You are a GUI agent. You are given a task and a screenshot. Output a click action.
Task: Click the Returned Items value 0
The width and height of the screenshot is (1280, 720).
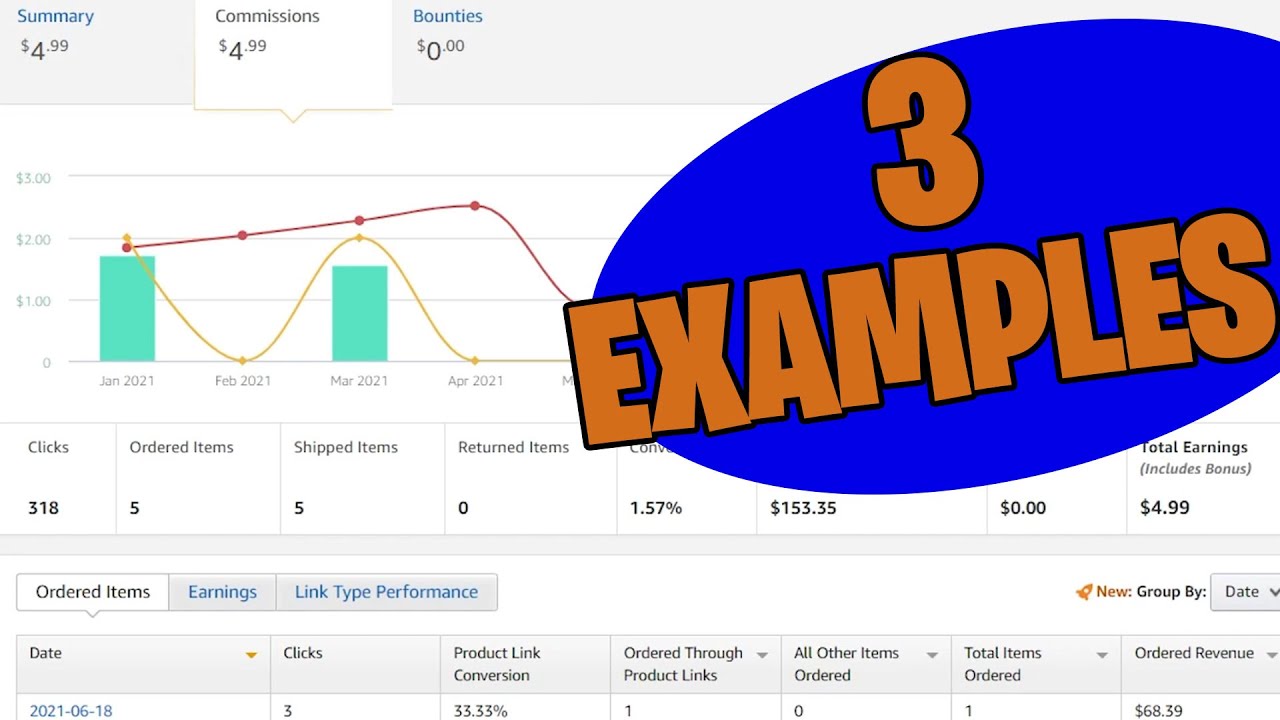point(463,508)
